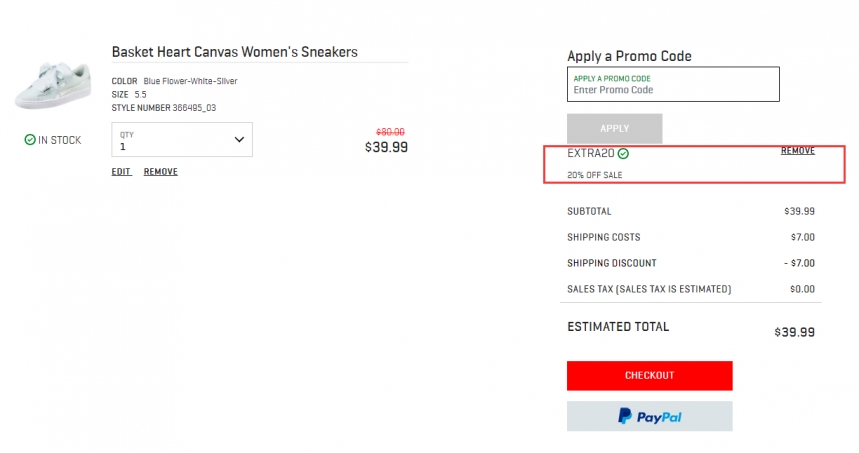The image size is (859, 453).
Task: Click the SHIPPING DISCOUNT label
Action: pos(611,264)
